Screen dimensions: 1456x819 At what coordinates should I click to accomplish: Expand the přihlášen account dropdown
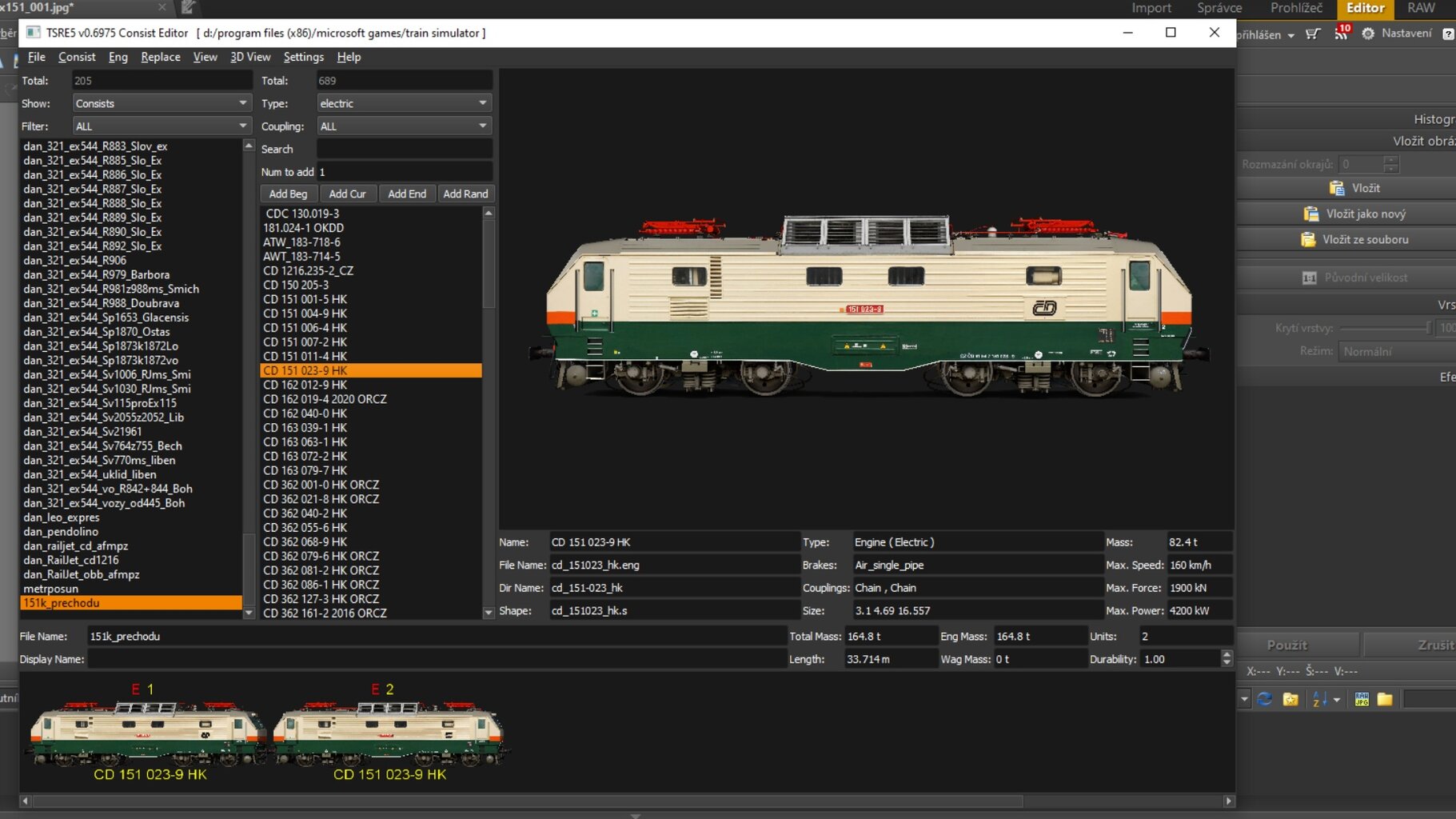pos(1290,35)
